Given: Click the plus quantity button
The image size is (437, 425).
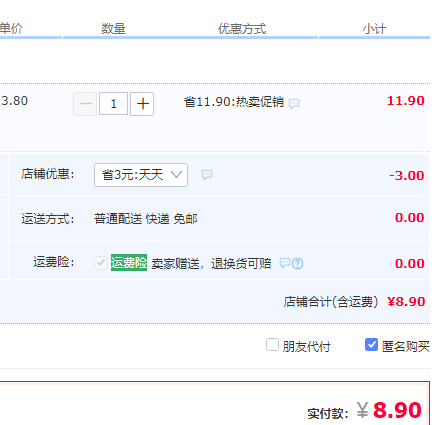Looking at the screenshot, I should tap(142, 104).
